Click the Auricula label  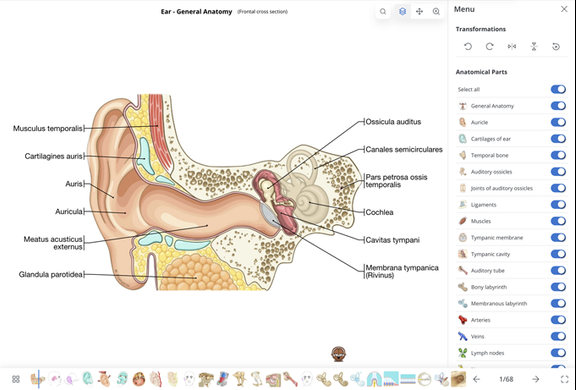[69, 212]
